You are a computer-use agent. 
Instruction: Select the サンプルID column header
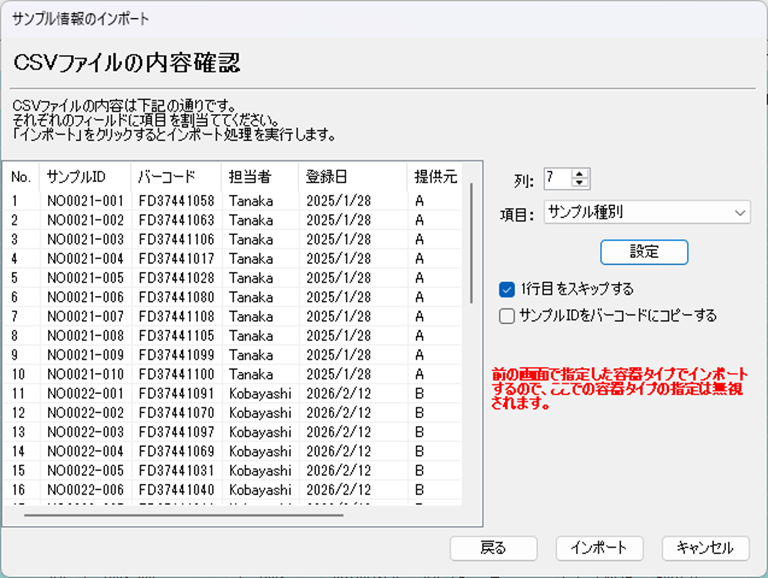click(x=83, y=177)
